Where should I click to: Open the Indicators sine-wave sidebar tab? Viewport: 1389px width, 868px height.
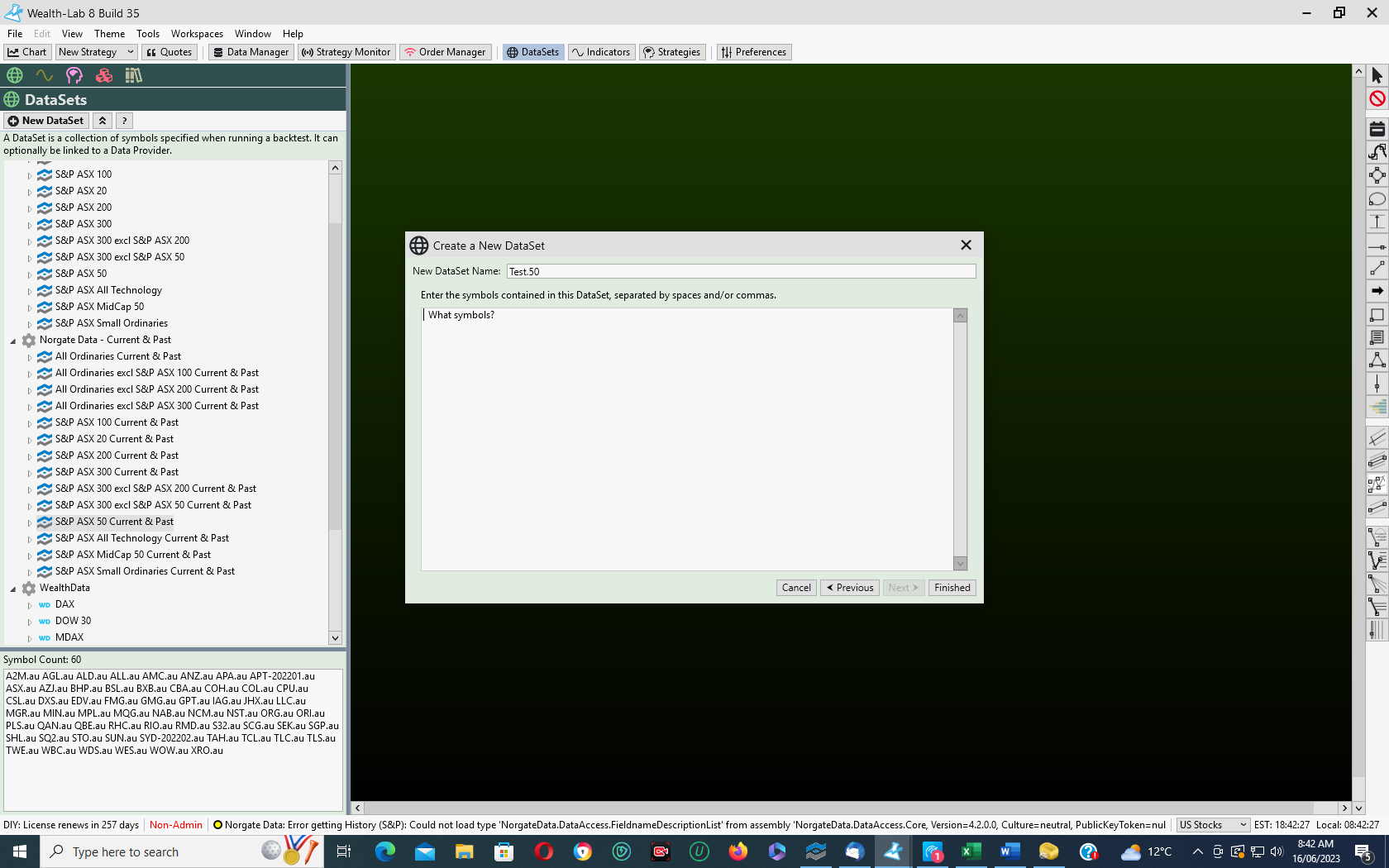tap(45, 75)
